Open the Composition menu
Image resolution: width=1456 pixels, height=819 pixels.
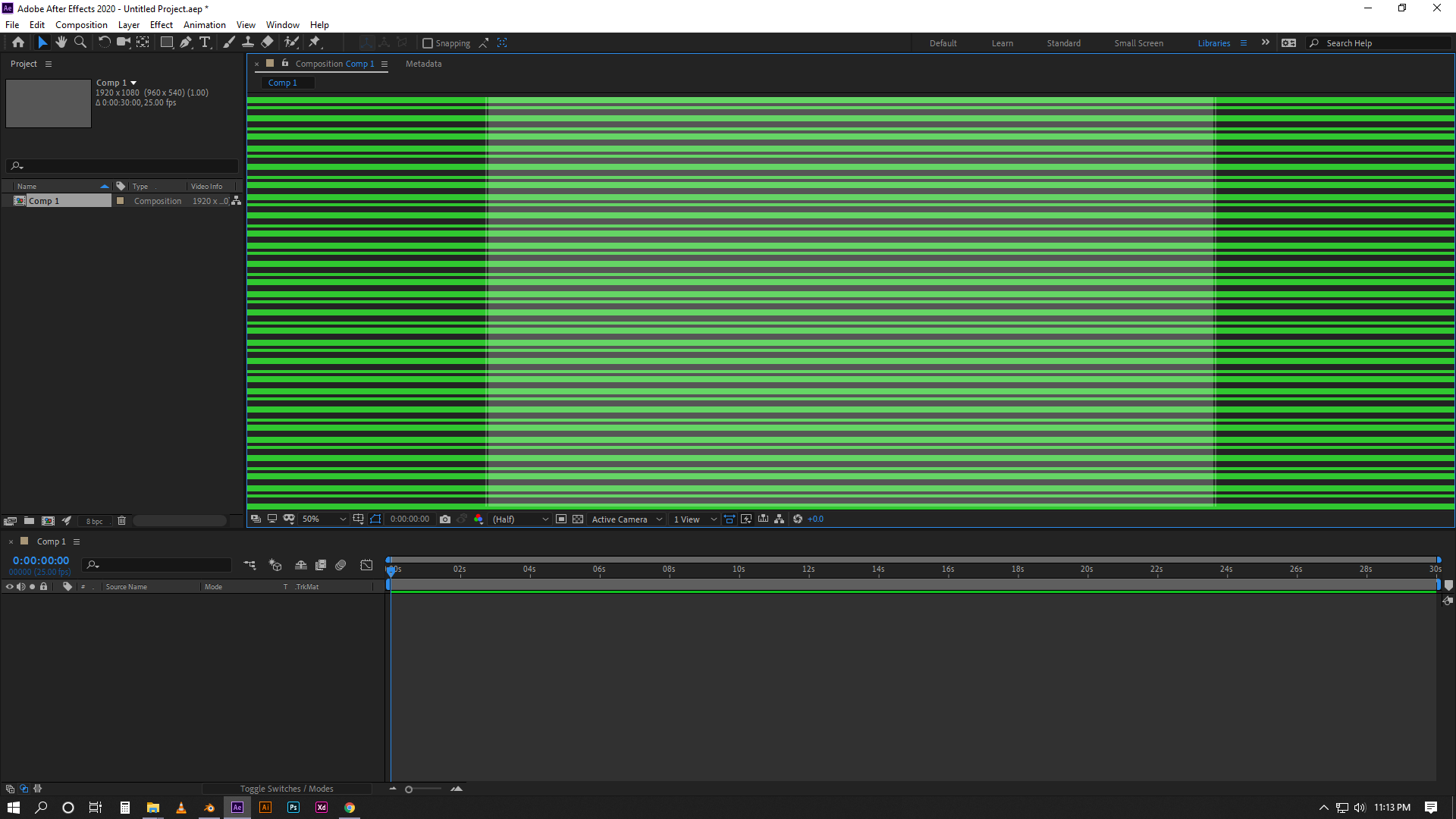coord(80,24)
